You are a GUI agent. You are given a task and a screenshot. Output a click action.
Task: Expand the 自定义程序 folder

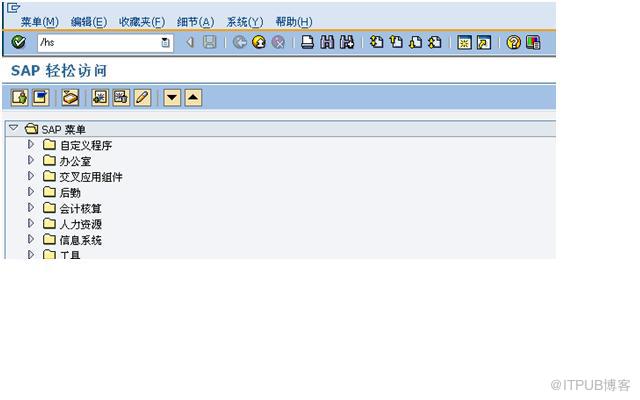click(x=31, y=144)
